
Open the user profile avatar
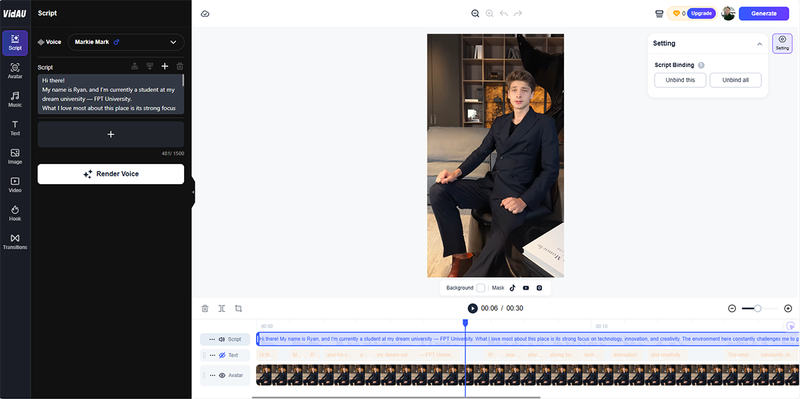(x=728, y=13)
